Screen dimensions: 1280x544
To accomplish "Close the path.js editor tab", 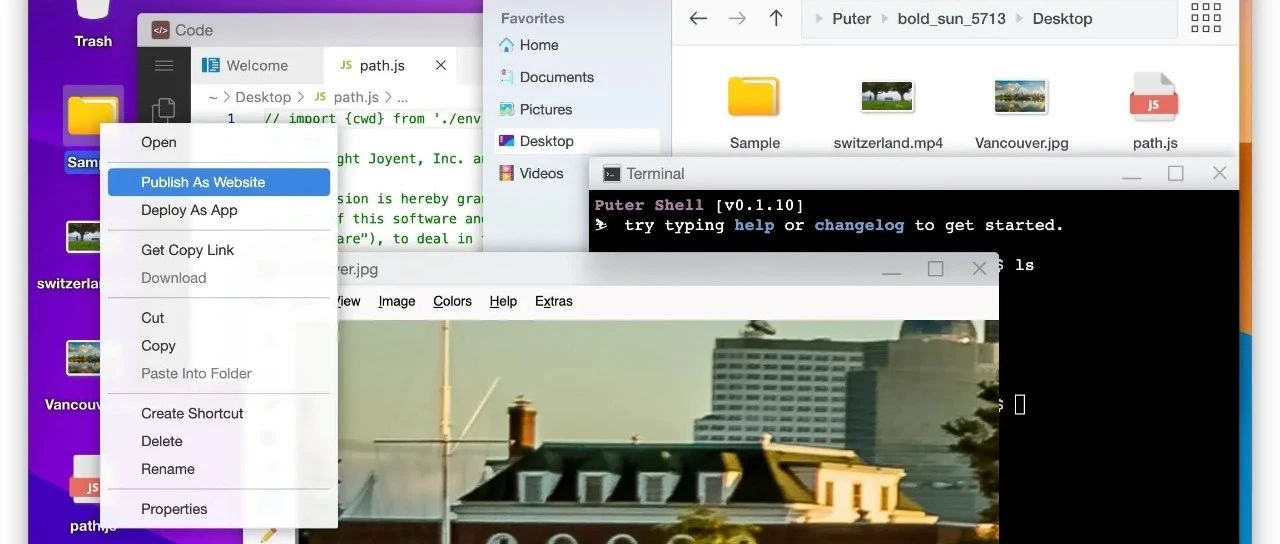I will tap(440, 66).
